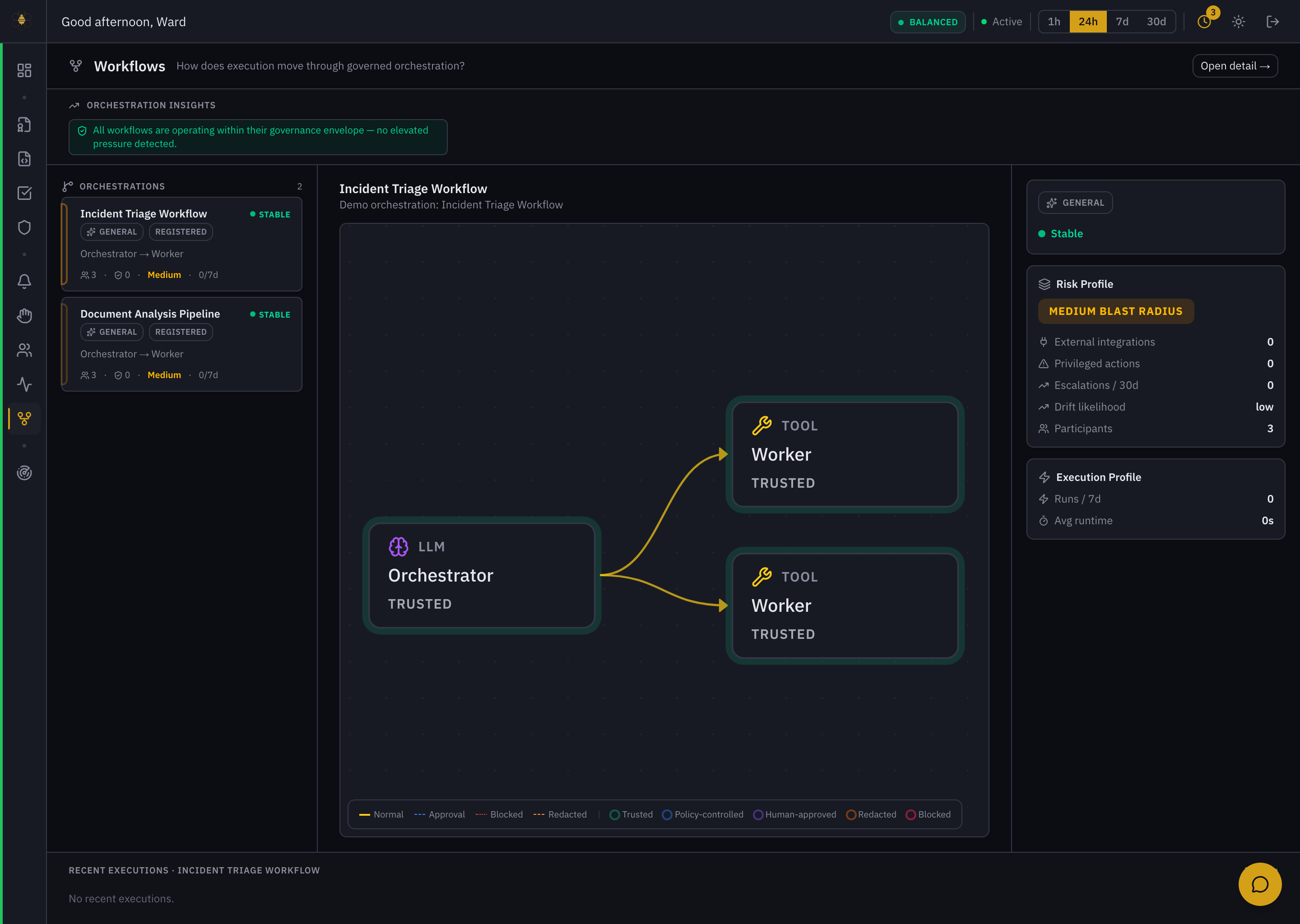1300x924 pixels.
Task: Click the Avg runtime row
Action: (1156, 521)
